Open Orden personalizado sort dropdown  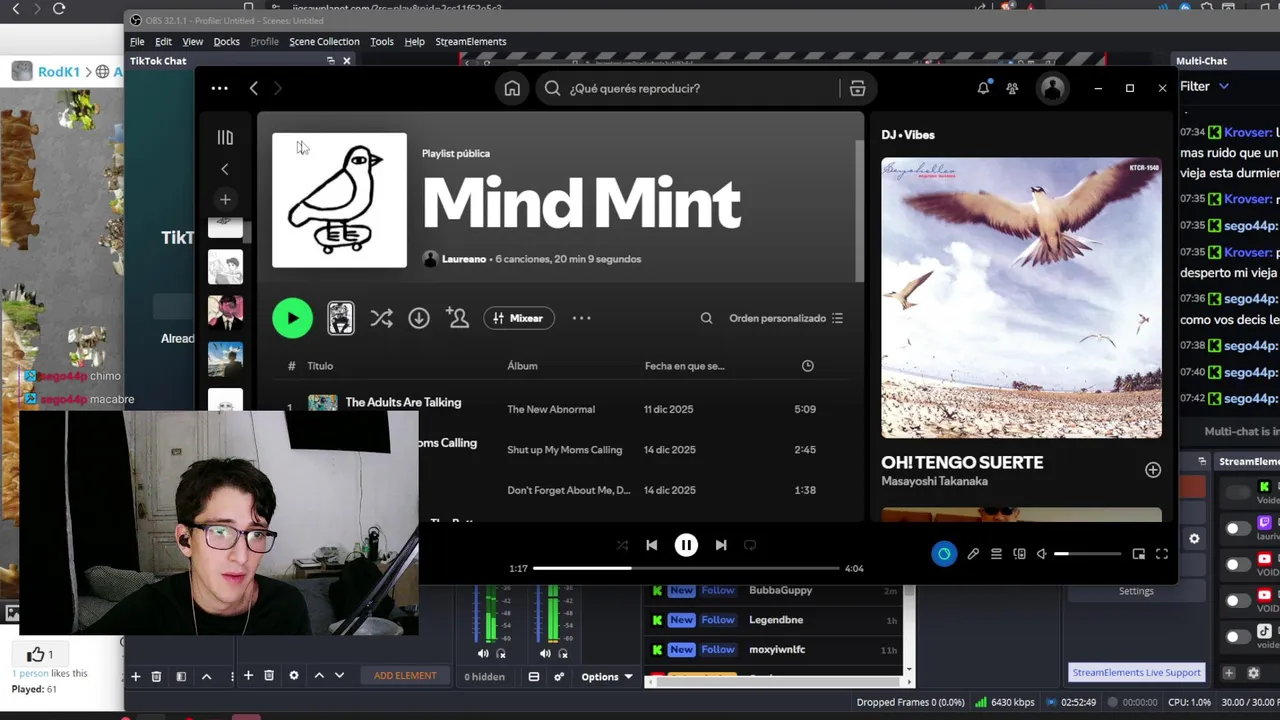(786, 318)
